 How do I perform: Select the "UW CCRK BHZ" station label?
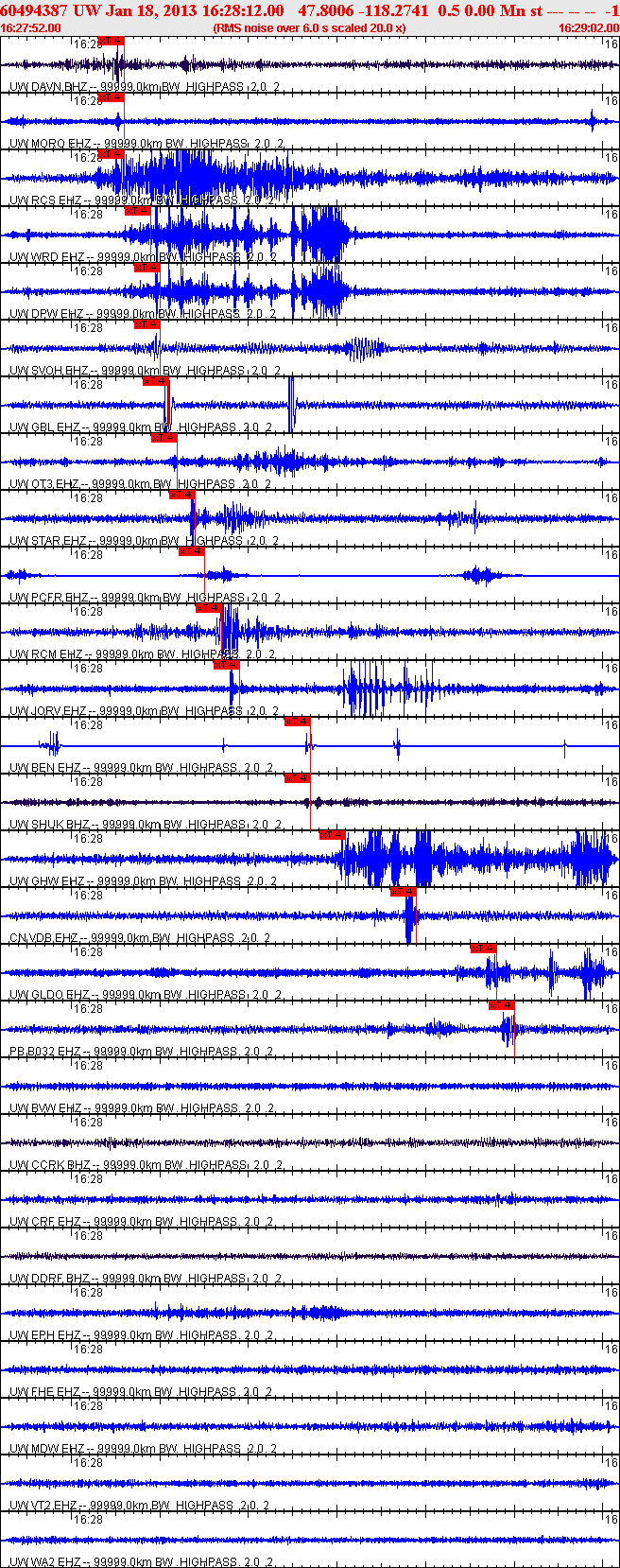tap(50, 1165)
